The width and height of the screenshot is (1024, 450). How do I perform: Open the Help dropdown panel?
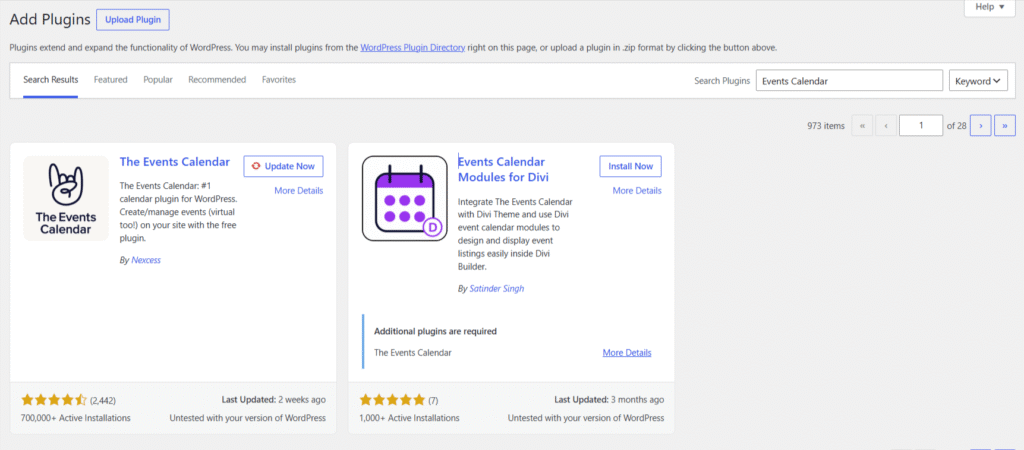point(990,7)
